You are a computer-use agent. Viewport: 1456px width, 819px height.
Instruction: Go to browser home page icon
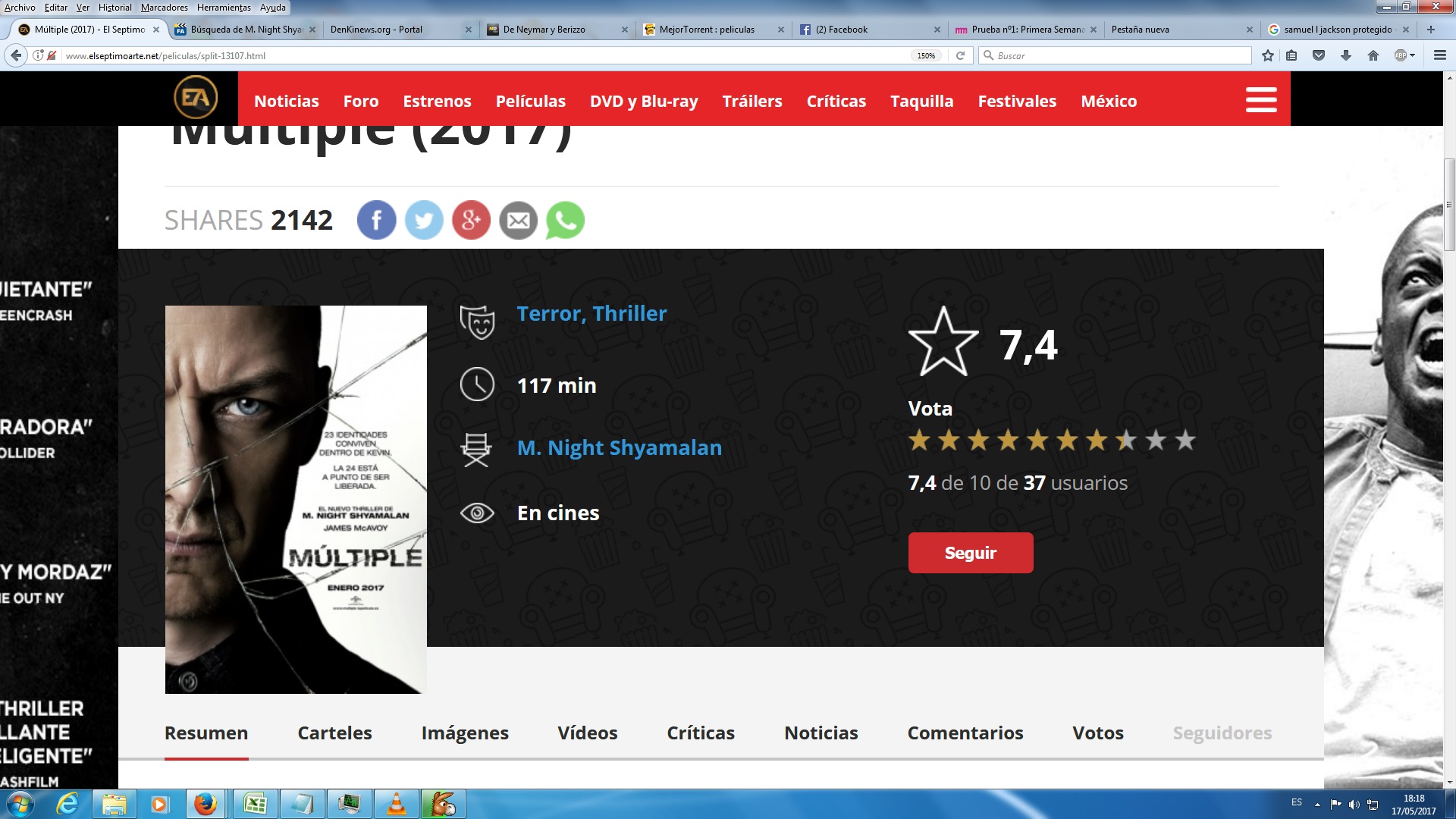1373,55
